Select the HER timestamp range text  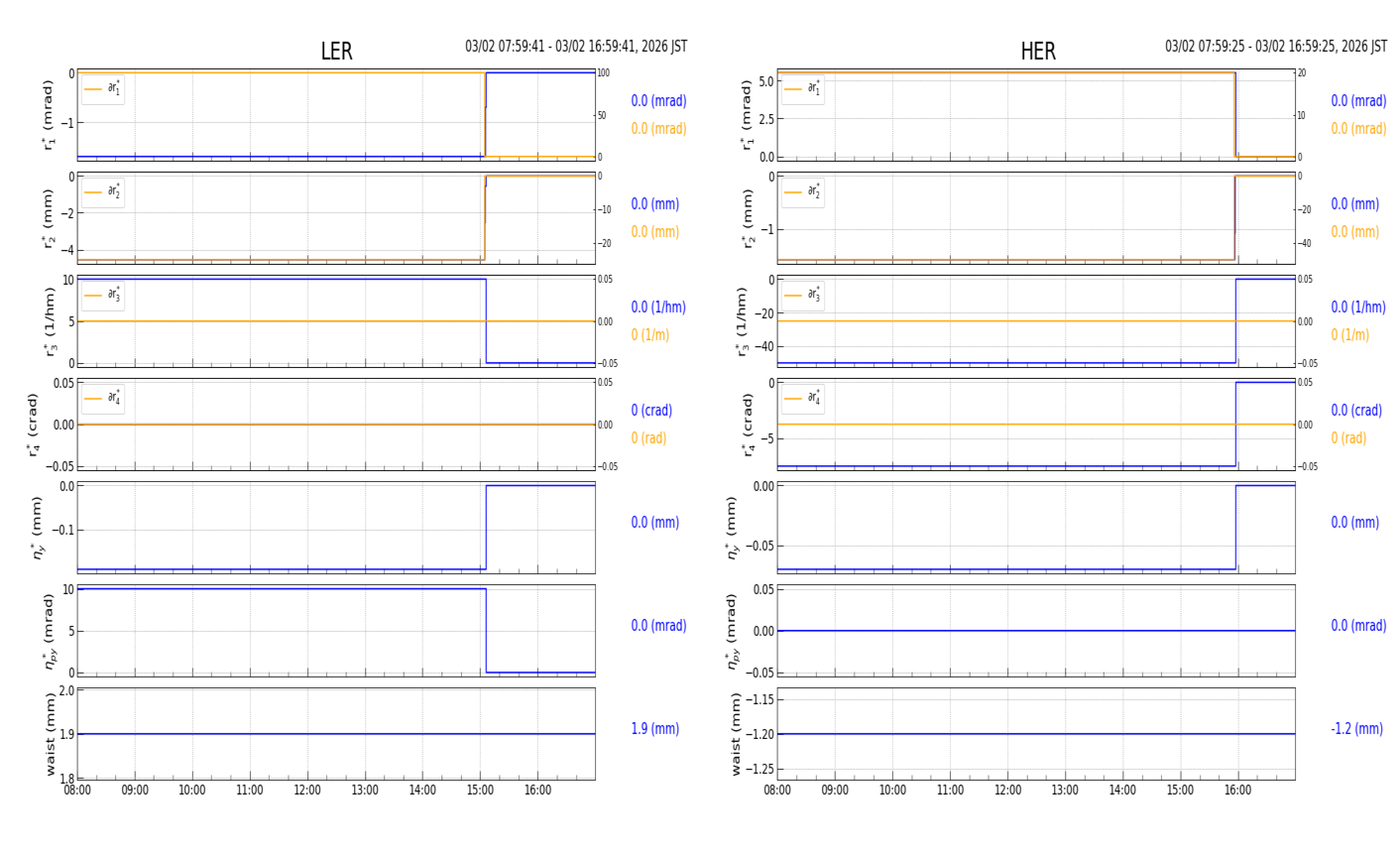[x=1275, y=47]
